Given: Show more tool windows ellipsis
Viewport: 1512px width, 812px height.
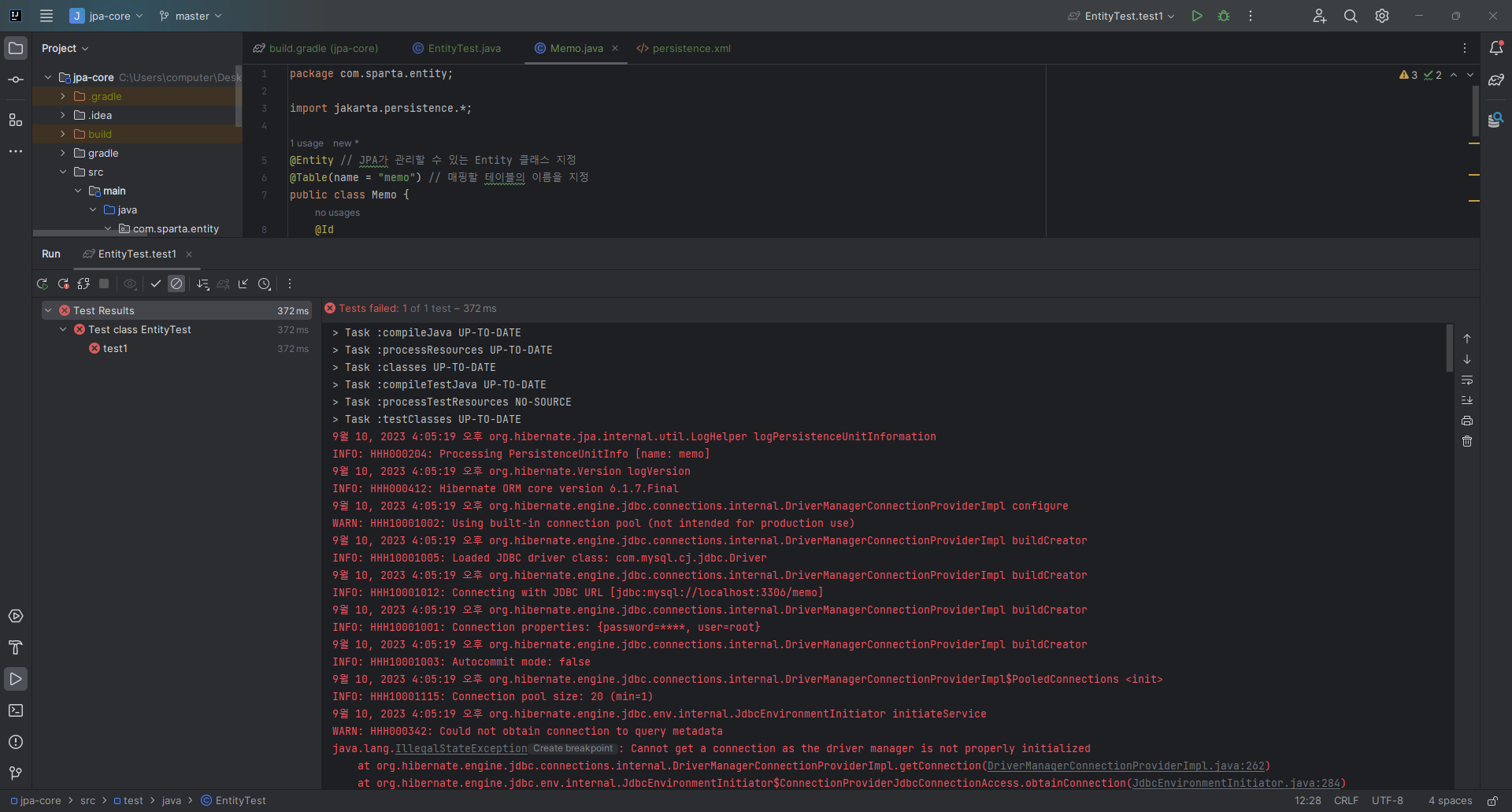Looking at the screenshot, I should tap(16, 151).
